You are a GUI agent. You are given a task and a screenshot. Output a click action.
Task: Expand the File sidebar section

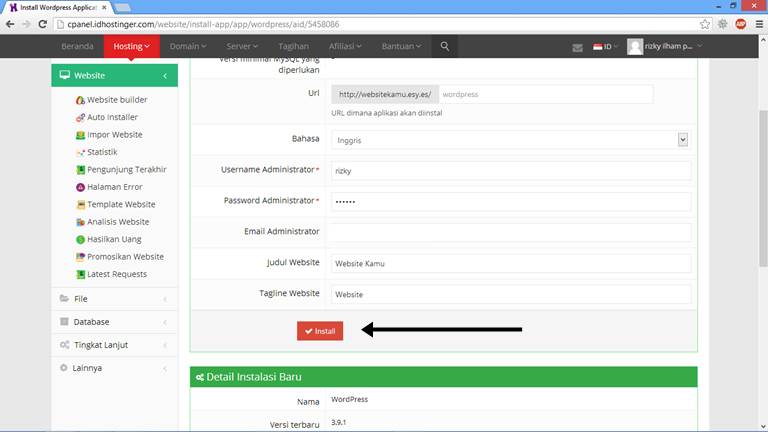tap(115, 299)
